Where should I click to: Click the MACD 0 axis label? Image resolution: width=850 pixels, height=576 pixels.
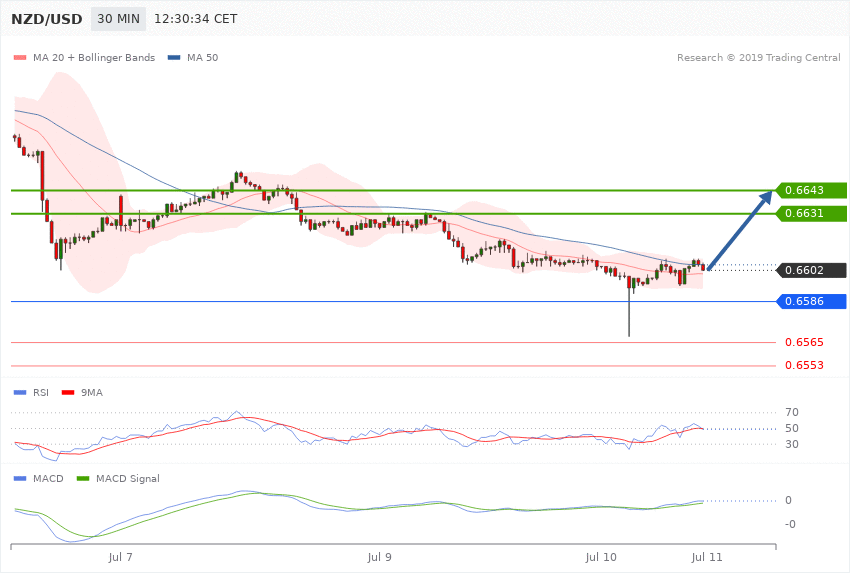788,500
